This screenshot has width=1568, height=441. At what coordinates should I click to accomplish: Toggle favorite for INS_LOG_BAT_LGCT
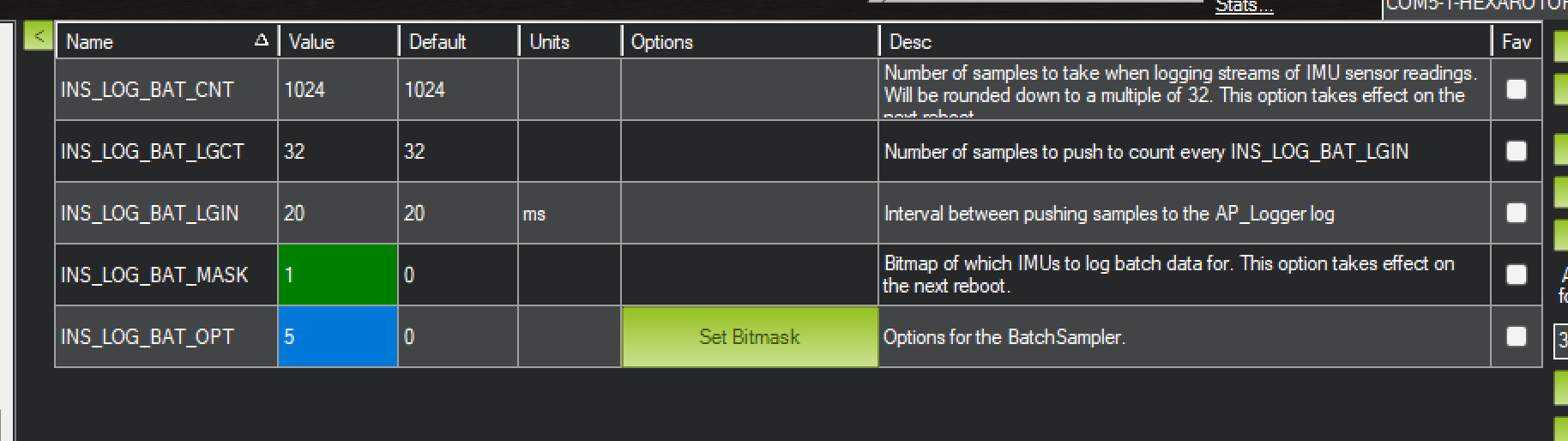point(1517,151)
